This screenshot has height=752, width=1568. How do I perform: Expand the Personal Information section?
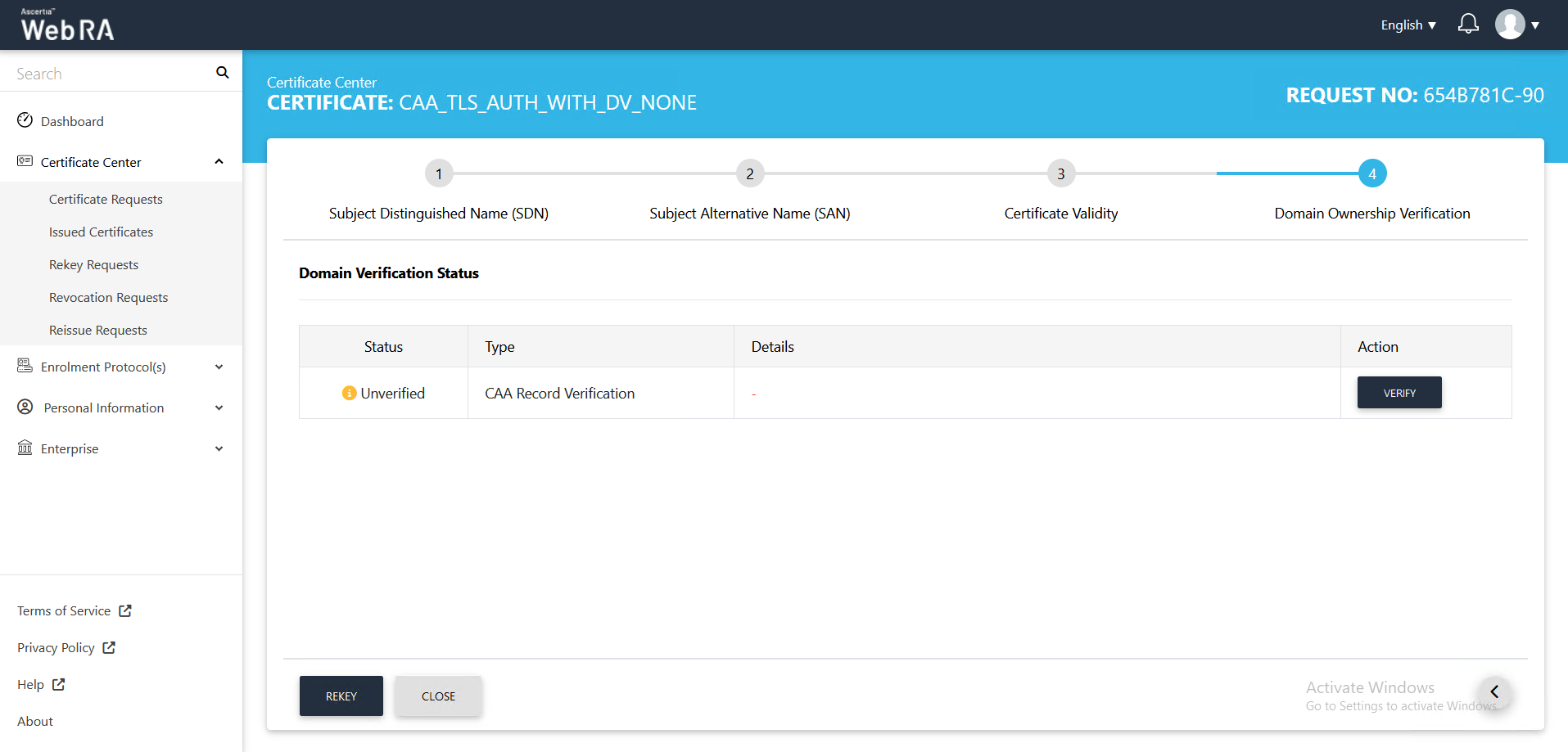click(219, 408)
